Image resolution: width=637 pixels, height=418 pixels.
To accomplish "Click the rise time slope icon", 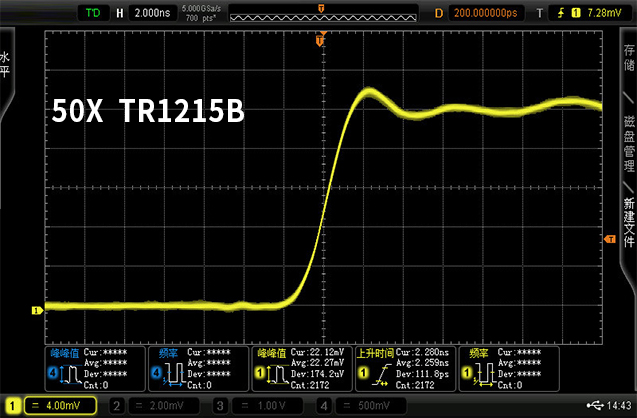I will 381,375.
